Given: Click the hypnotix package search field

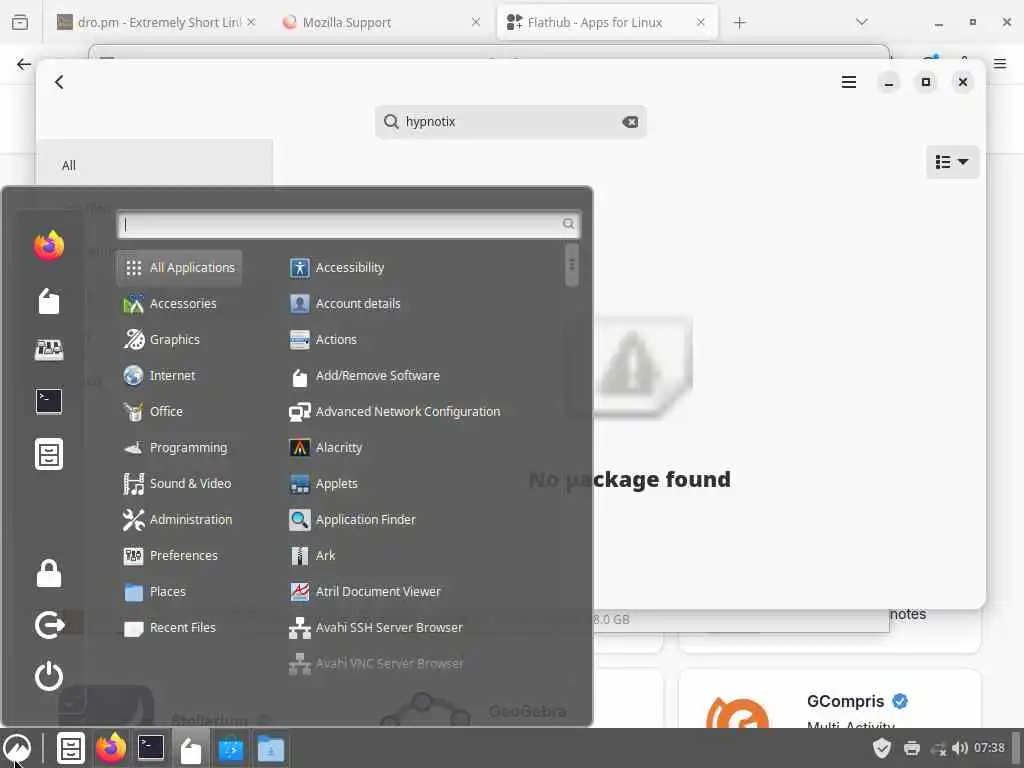Looking at the screenshot, I should [x=511, y=122].
